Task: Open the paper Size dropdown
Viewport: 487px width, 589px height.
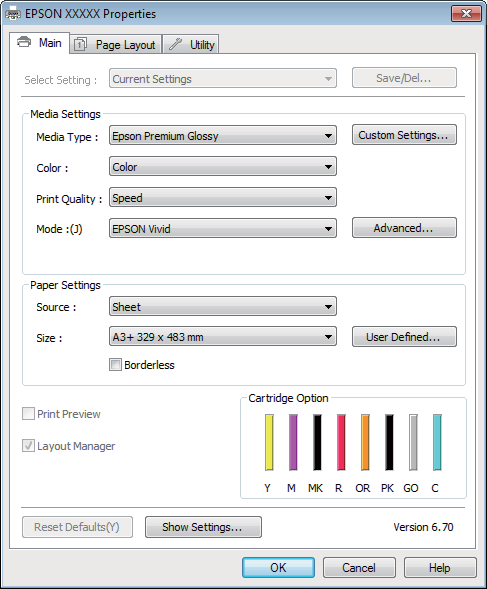Action: pyautogui.click(x=223, y=337)
